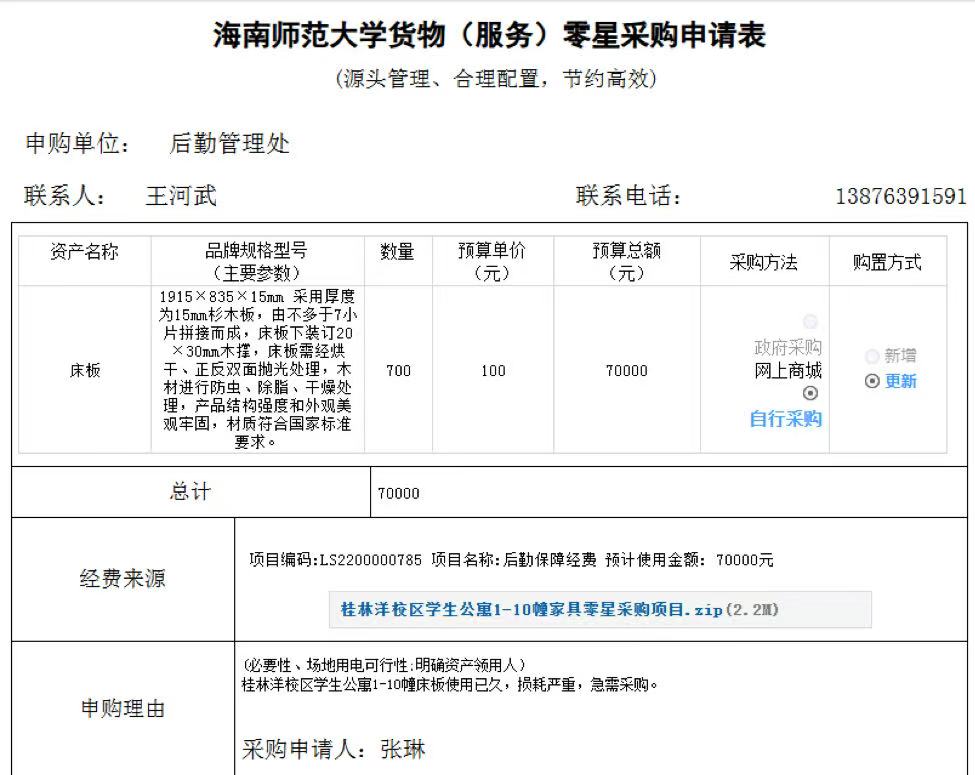Open the 桂林洋校区学生公寓 zip attachment
Viewport: 975px width, 775px height.
coord(531,609)
